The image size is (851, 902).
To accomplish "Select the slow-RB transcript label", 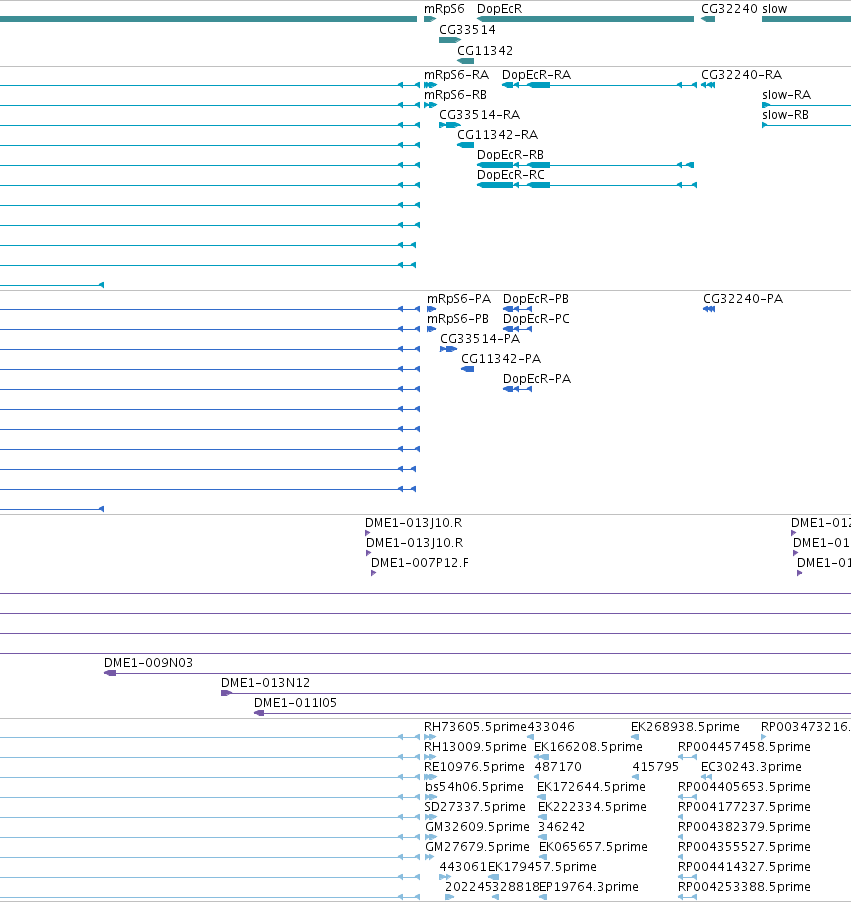I will pos(785,114).
